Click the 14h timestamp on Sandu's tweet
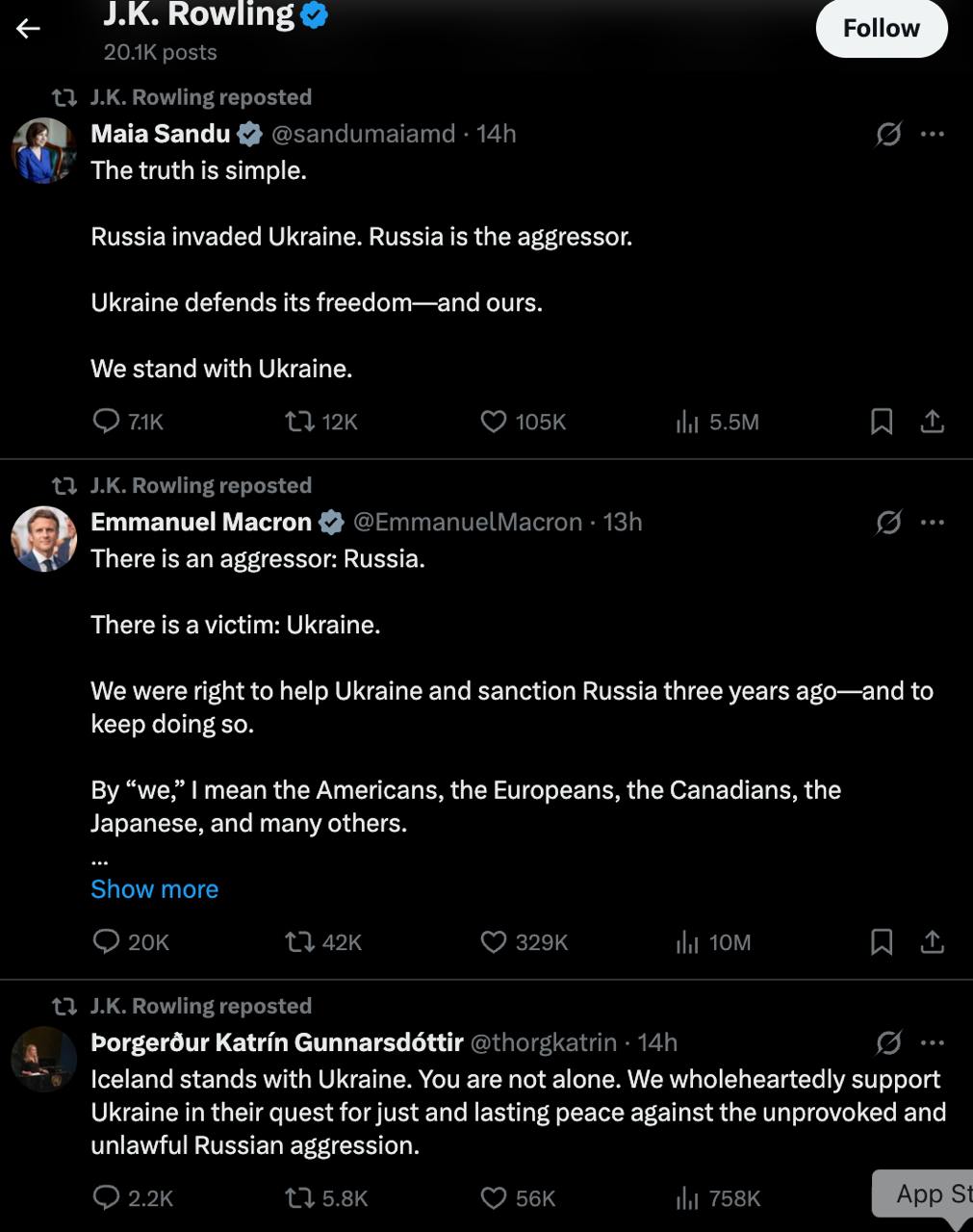 [495, 134]
